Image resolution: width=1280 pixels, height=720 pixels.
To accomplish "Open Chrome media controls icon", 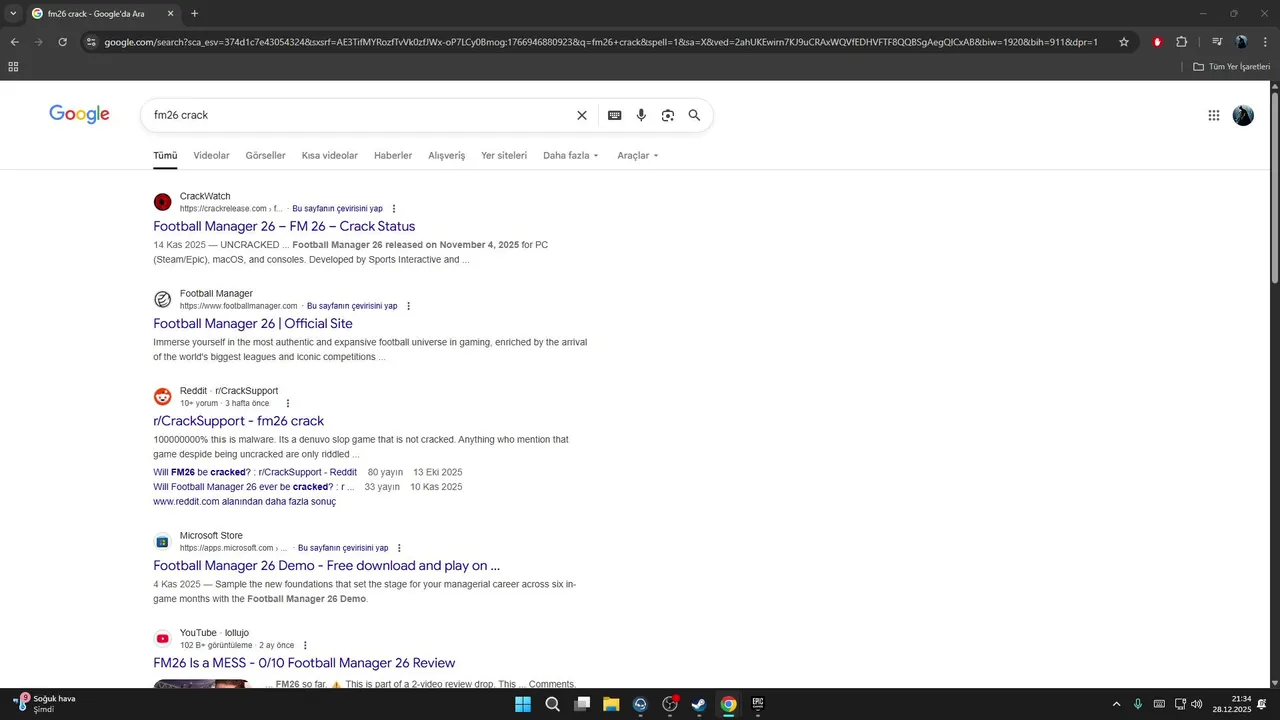I will tap(1217, 42).
